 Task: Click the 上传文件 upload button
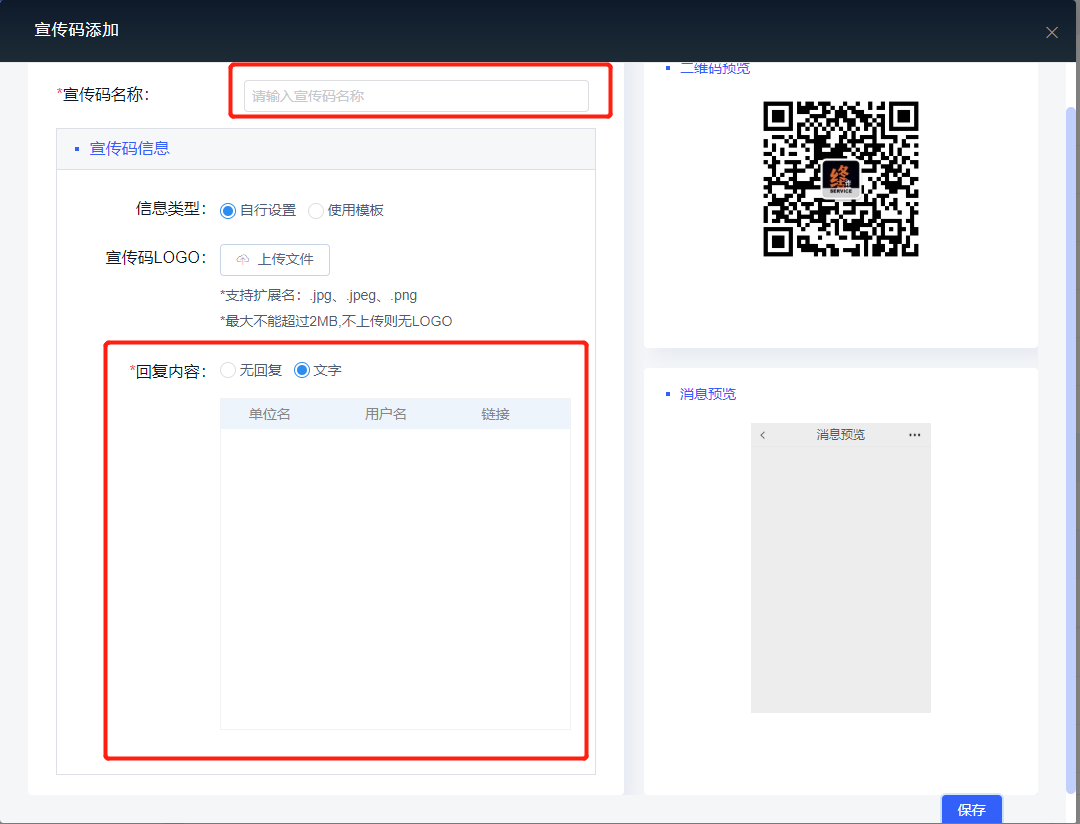click(275, 260)
